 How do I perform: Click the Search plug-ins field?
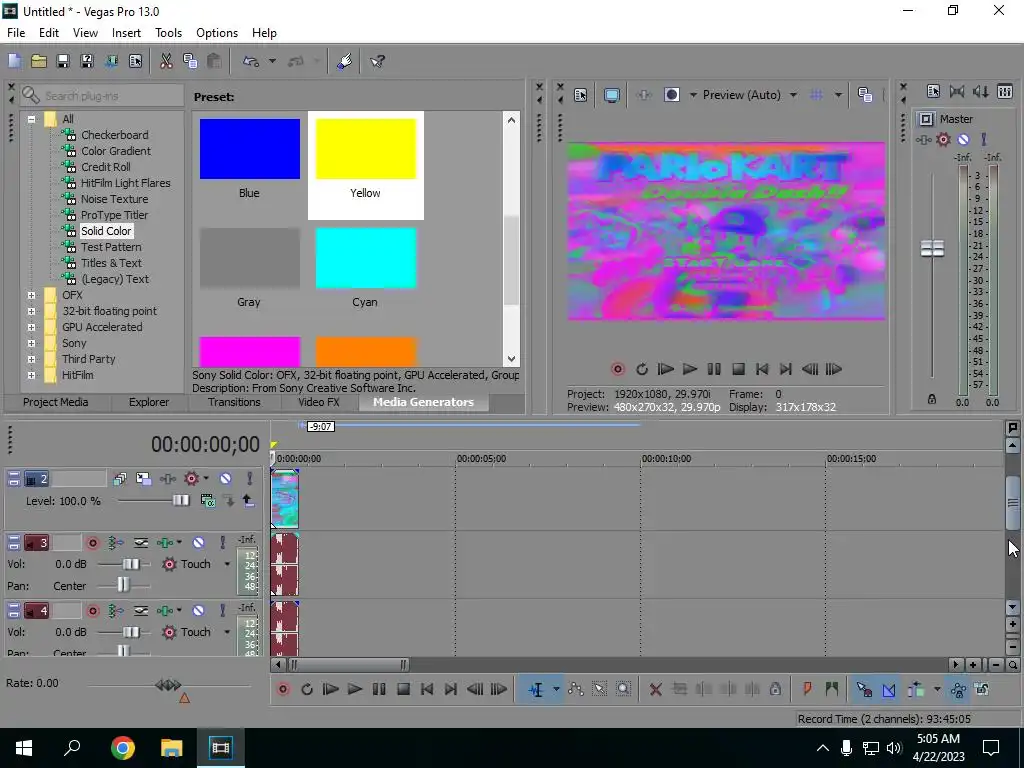[x=102, y=96]
